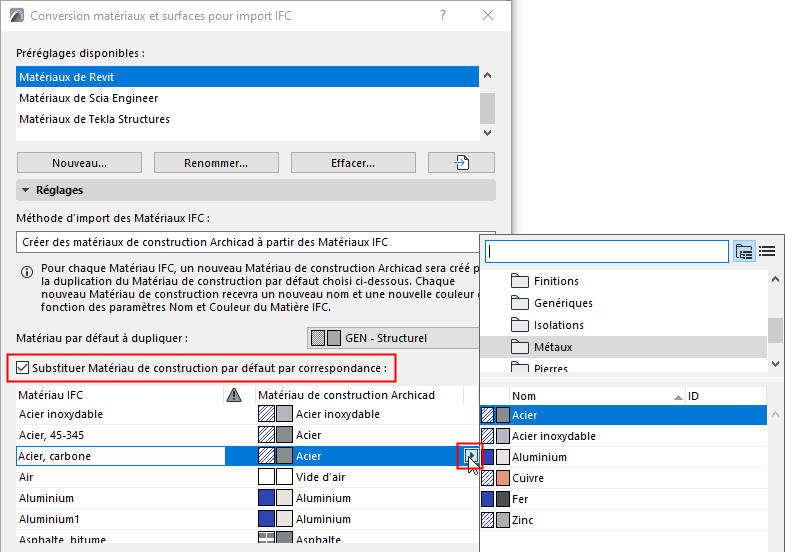Click the Effacer... button
Screen dimensions: 785x552
pyautogui.click(x=353, y=163)
